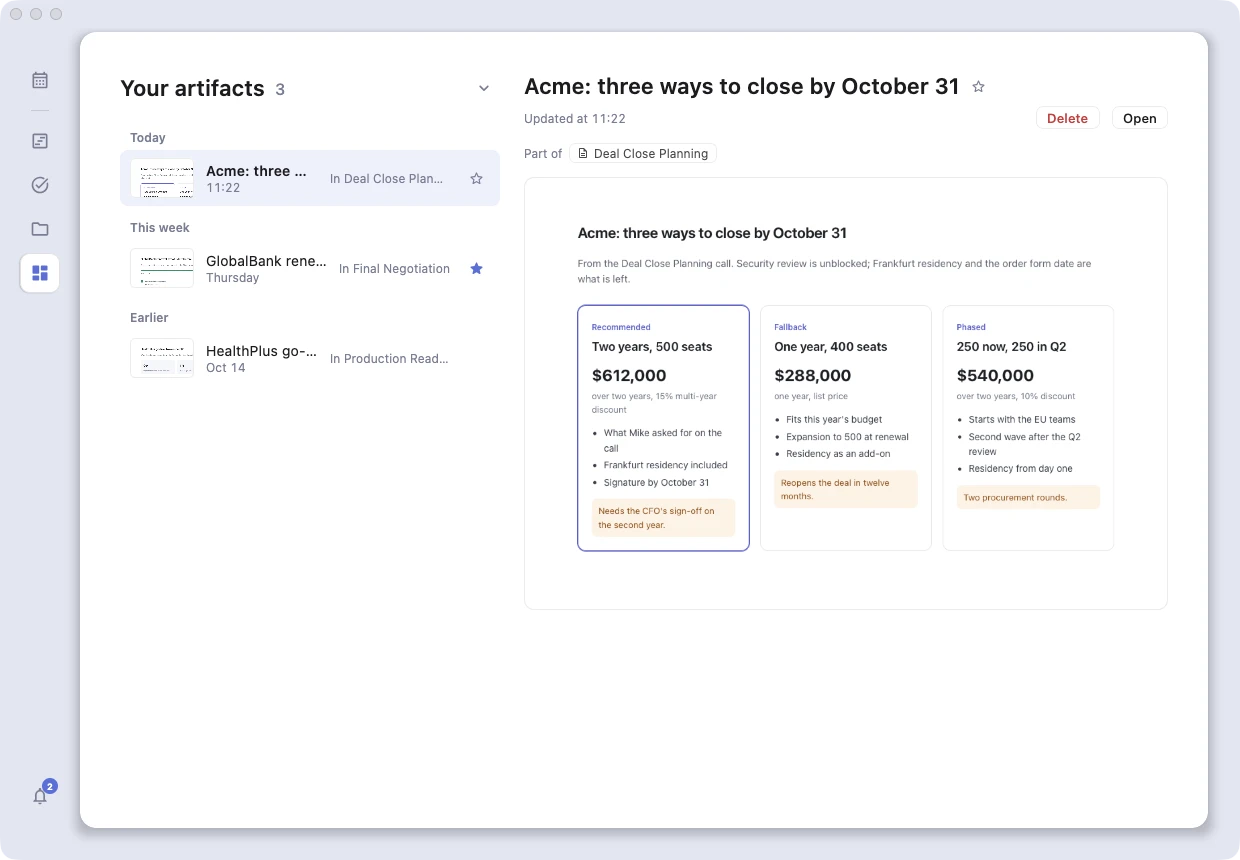
Task: Delete the Acme artifact
Action: (x=1067, y=118)
